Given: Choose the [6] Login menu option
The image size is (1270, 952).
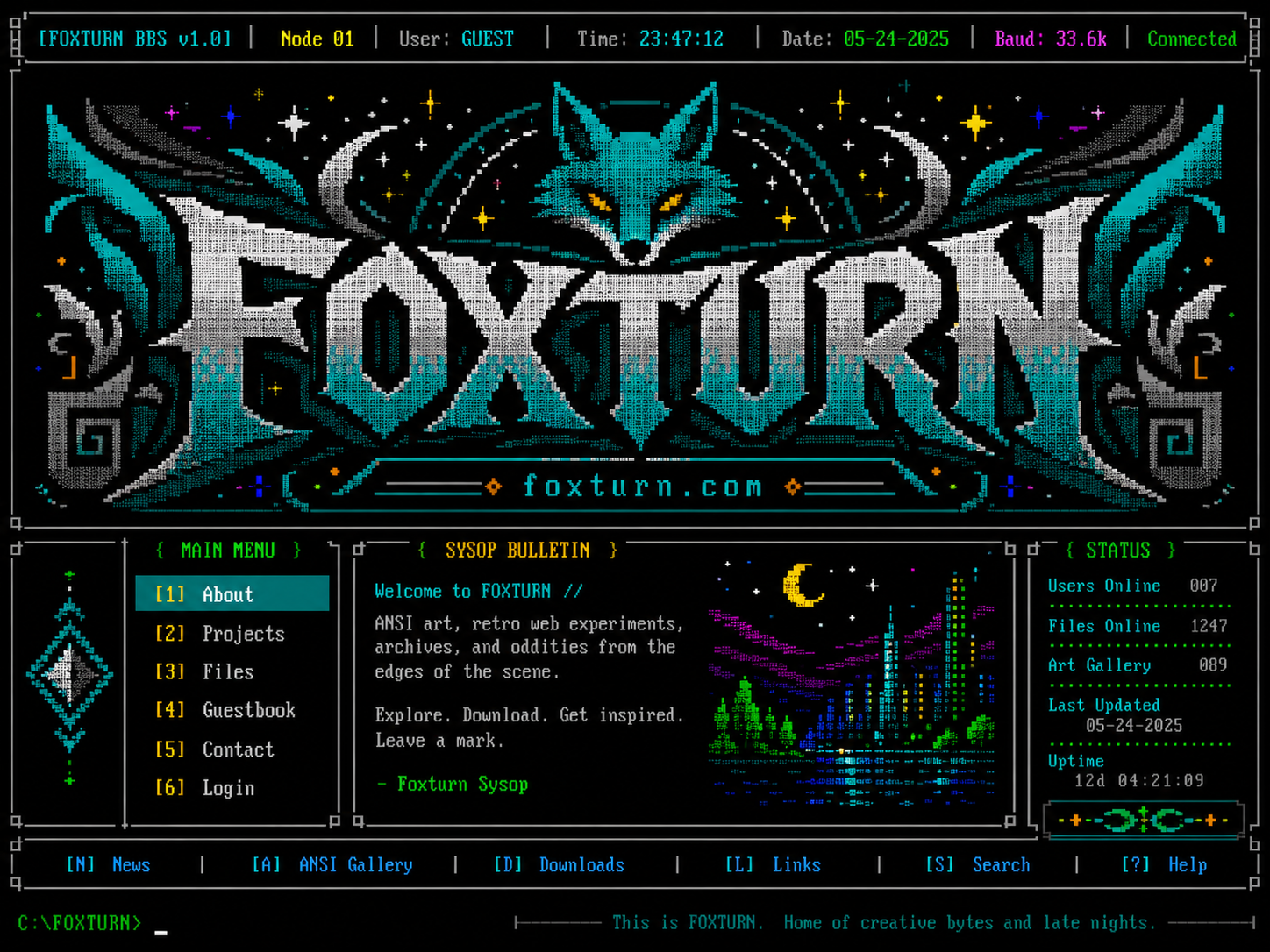Looking at the screenshot, I should tap(205, 788).
